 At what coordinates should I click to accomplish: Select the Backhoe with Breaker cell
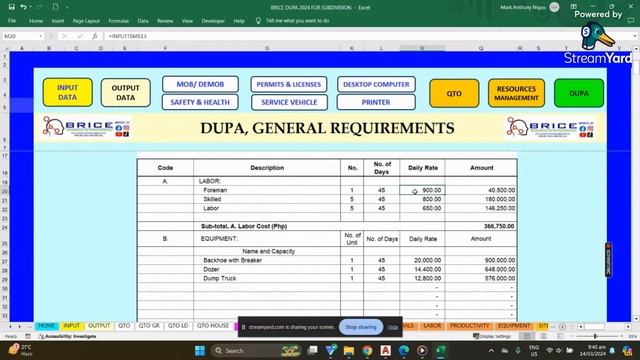click(267, 260)
